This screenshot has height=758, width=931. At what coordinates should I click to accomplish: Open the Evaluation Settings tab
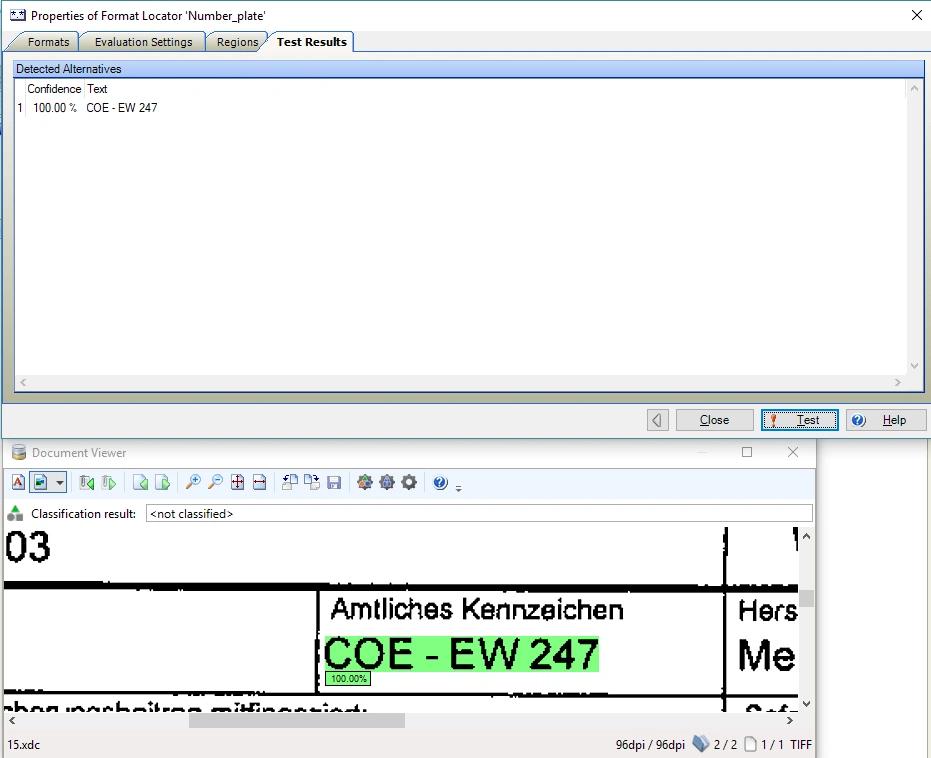pos(143,42)
